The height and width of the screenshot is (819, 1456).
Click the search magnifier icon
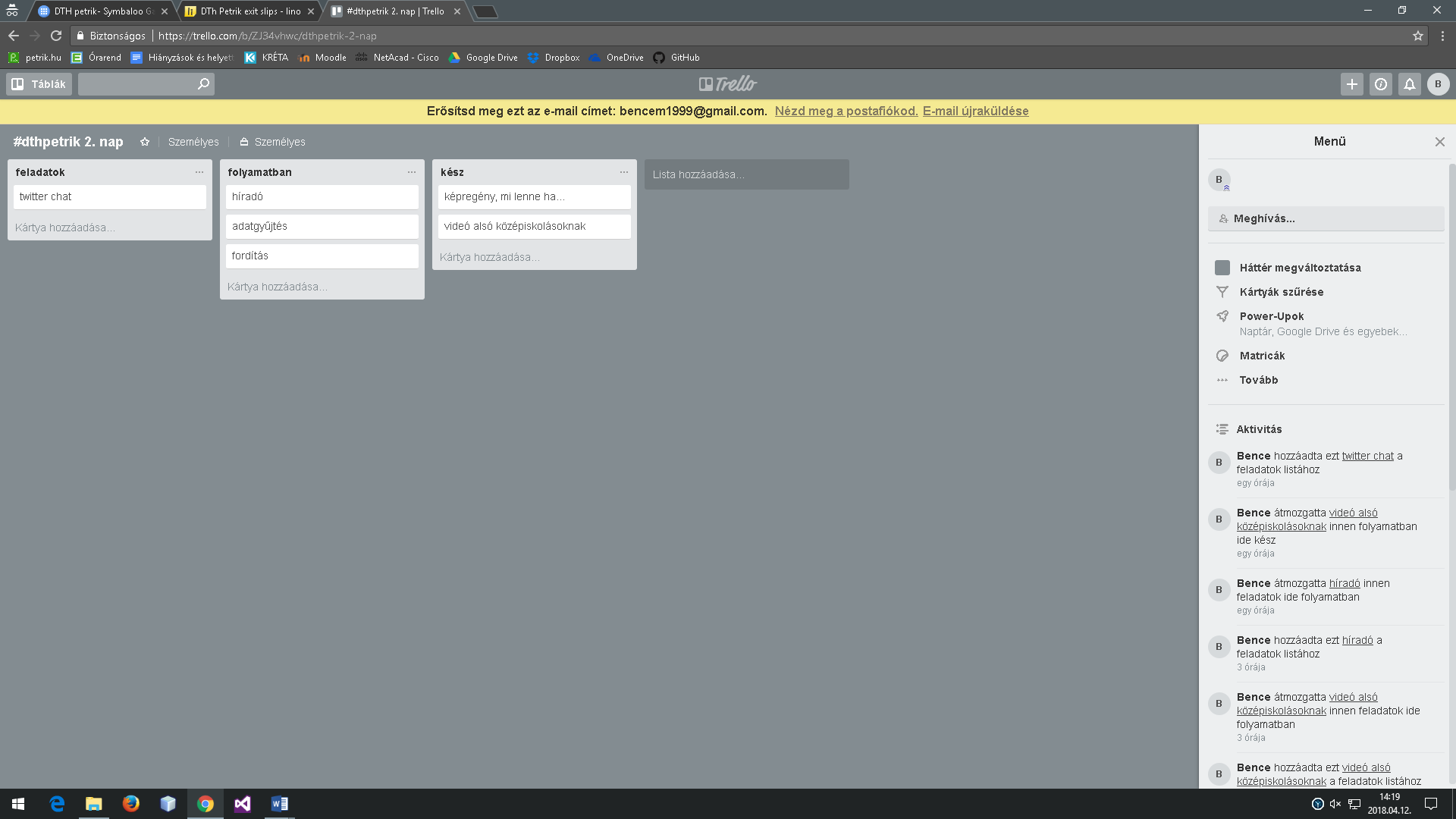(203, 84)
